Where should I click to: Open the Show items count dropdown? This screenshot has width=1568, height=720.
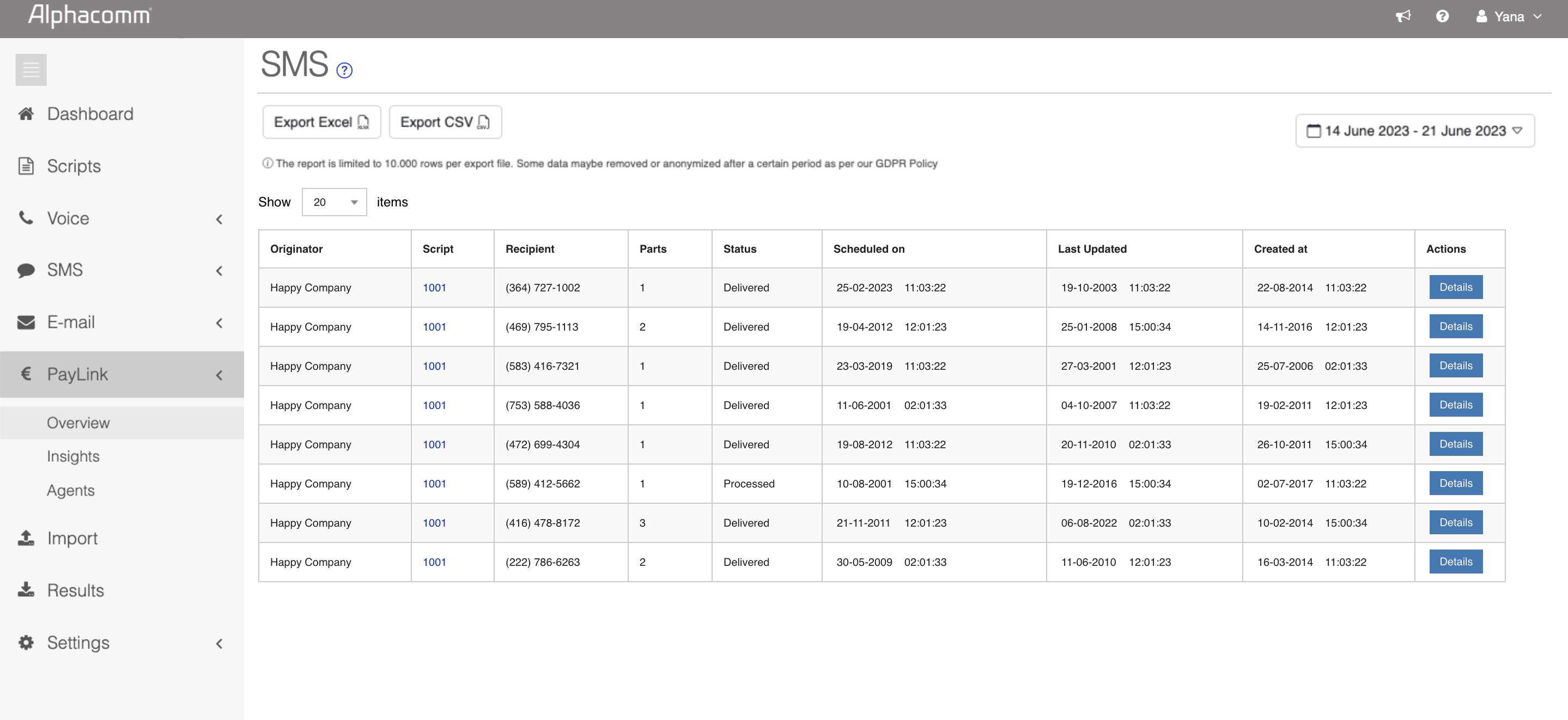334,202
